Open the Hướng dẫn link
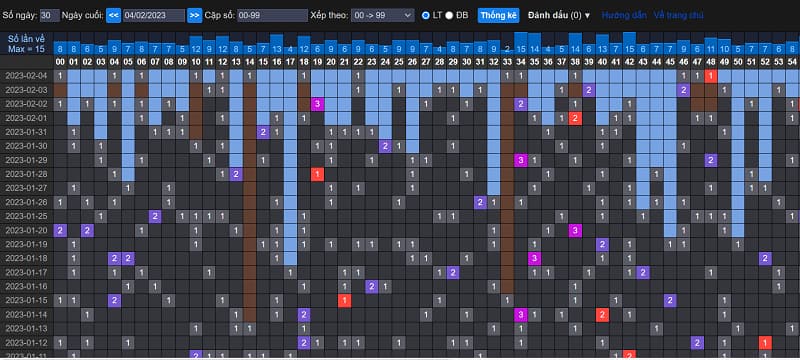 pos(624,15)
